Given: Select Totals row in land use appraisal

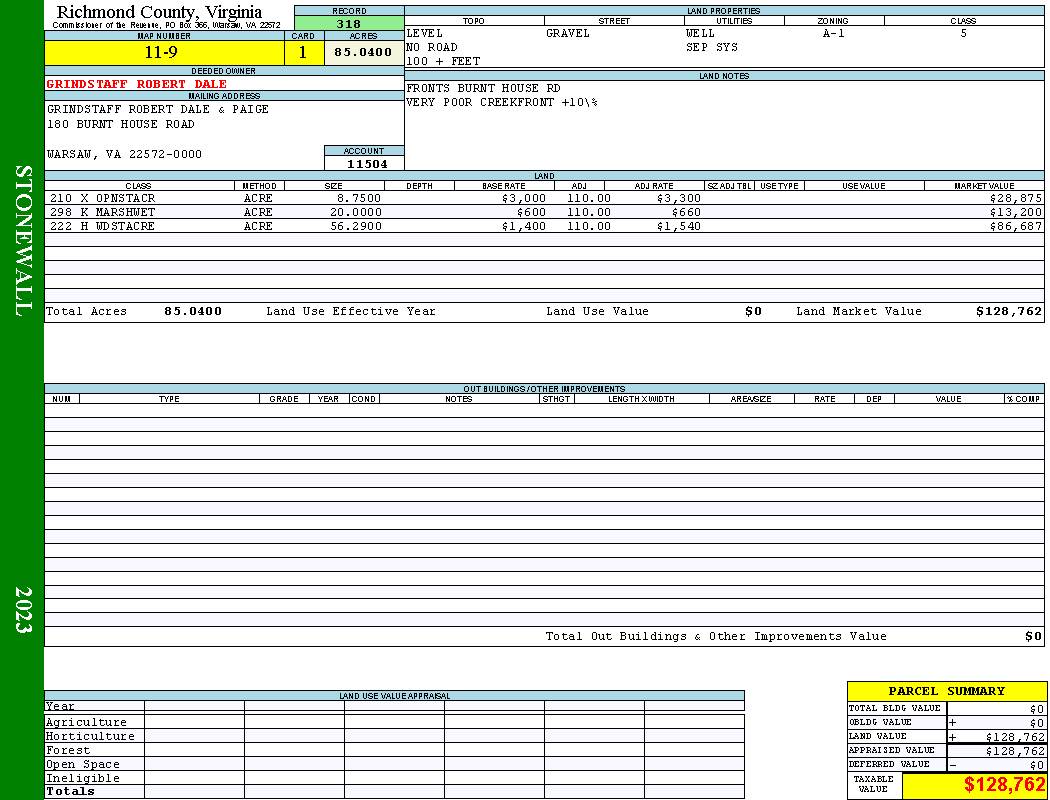Looking at the screenshot, I should point(394,792).
